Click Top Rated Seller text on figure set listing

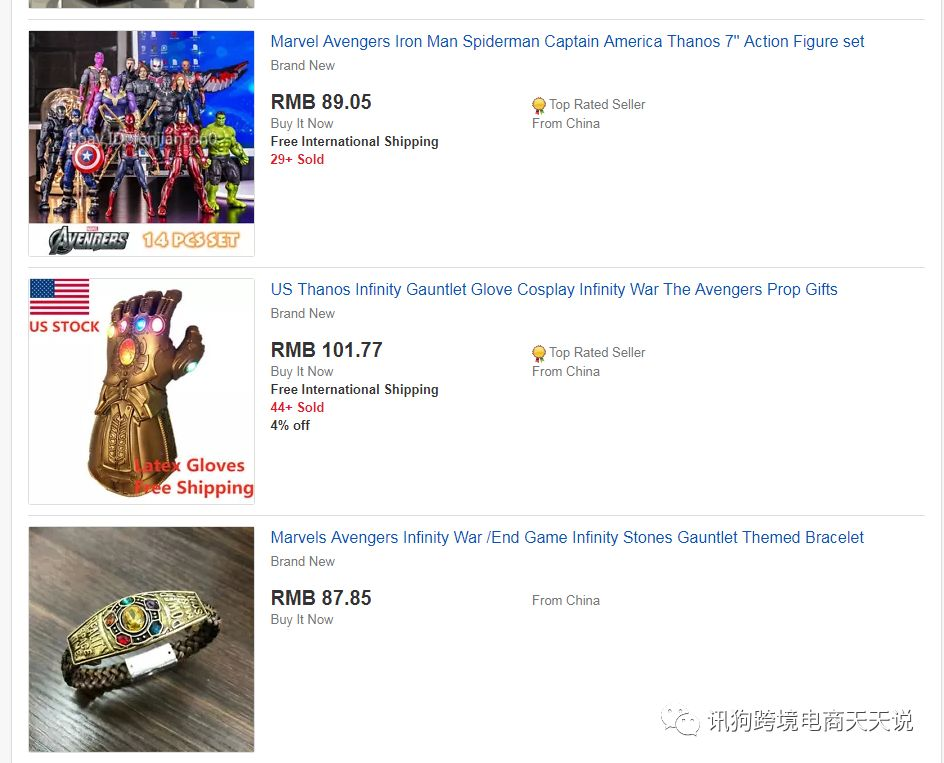click(597, 105)
